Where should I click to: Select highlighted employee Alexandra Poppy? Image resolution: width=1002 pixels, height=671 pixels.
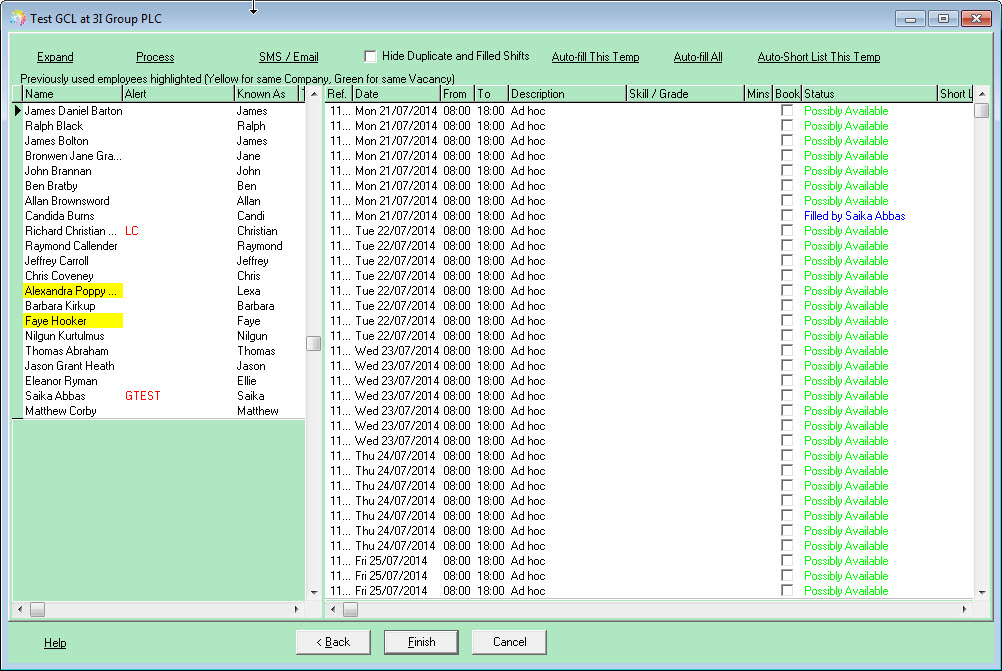[72, 291]
